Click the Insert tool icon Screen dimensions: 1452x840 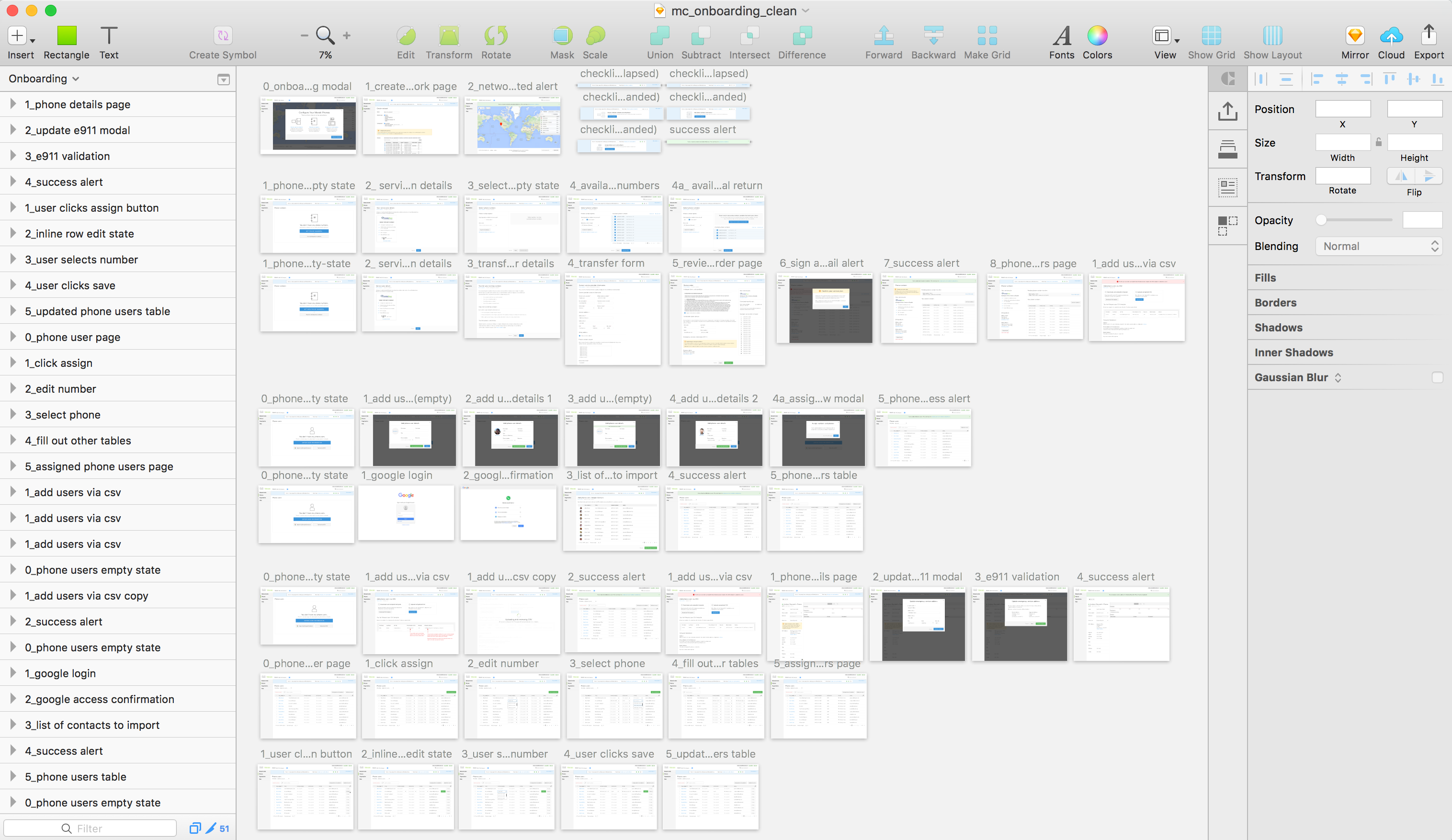point(17,36)
